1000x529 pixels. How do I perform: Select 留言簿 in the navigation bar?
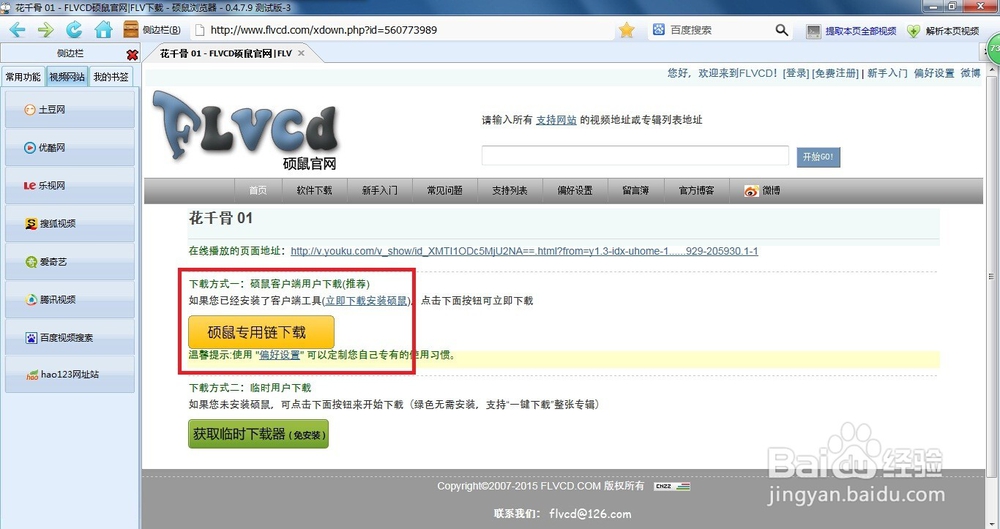pyautogui.click(x=636, y=190)
